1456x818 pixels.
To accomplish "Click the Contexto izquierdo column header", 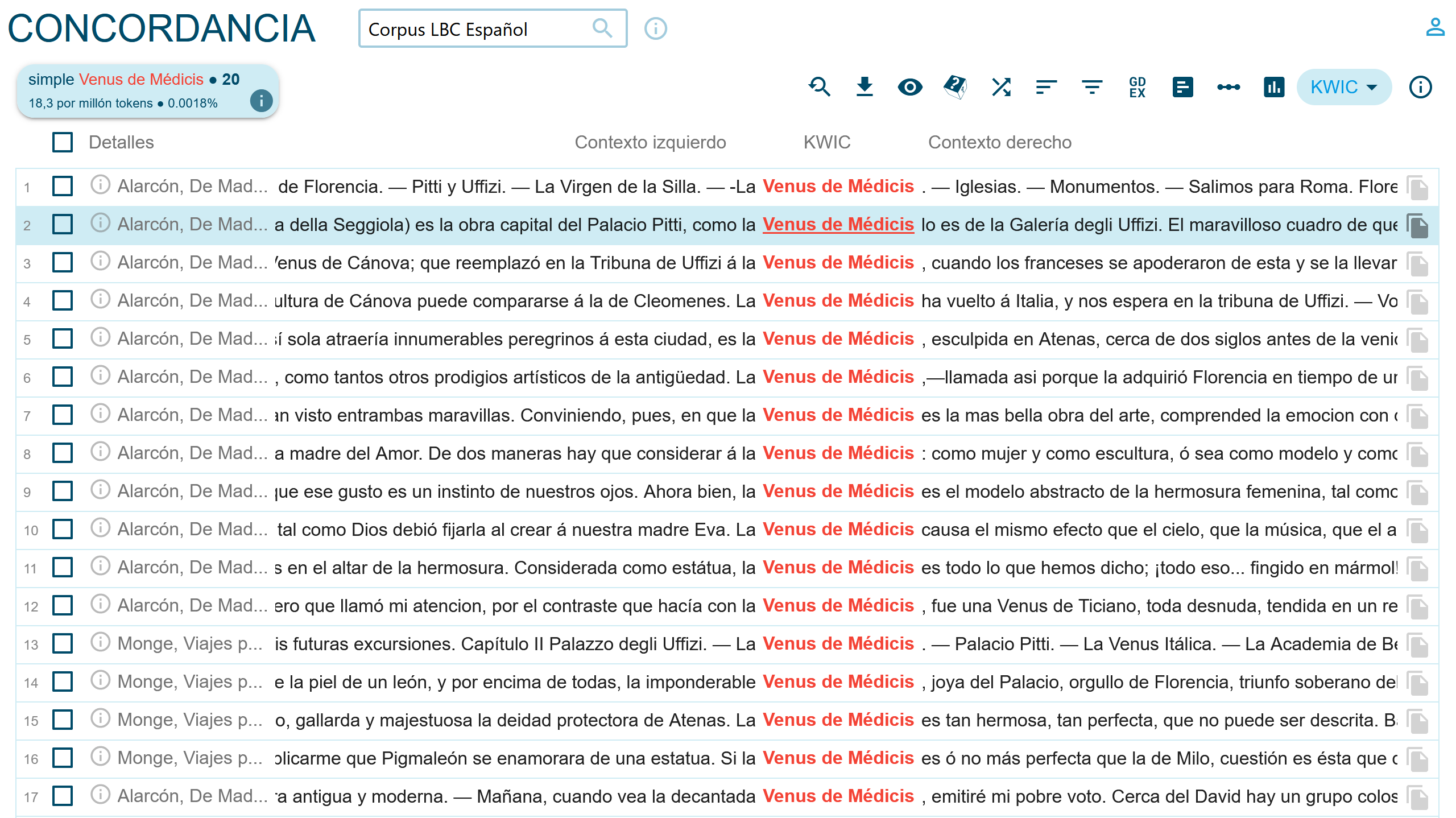I will (x=650, y=142).
